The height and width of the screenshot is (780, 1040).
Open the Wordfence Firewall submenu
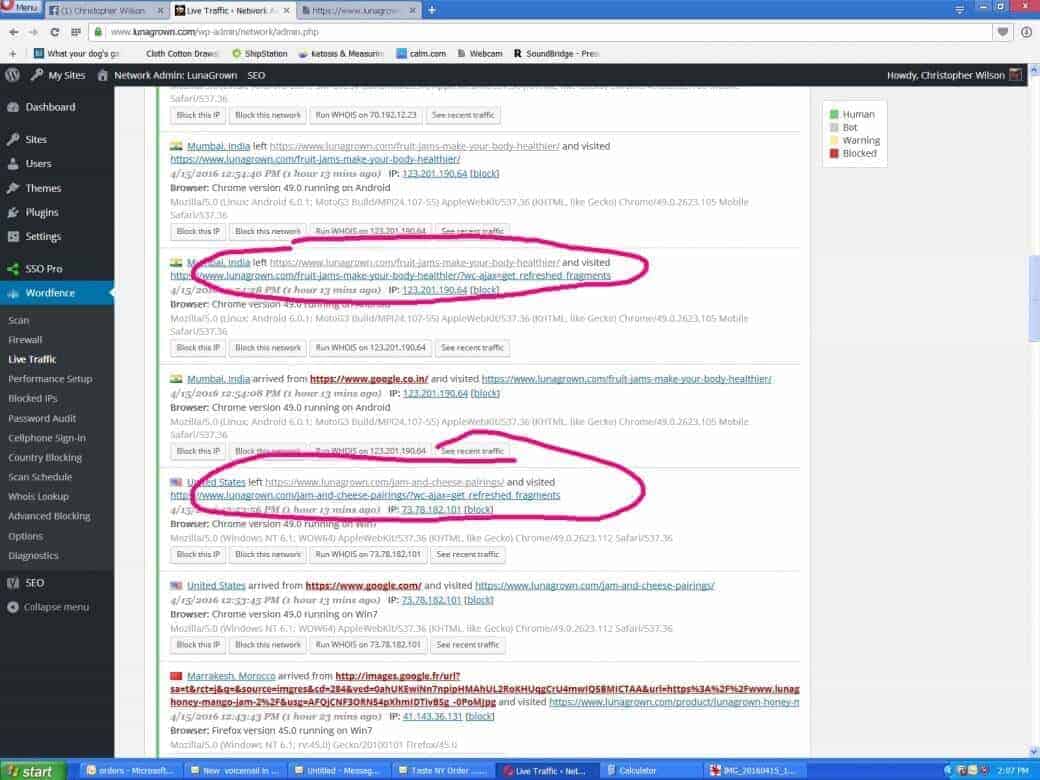tap(25, 340)
